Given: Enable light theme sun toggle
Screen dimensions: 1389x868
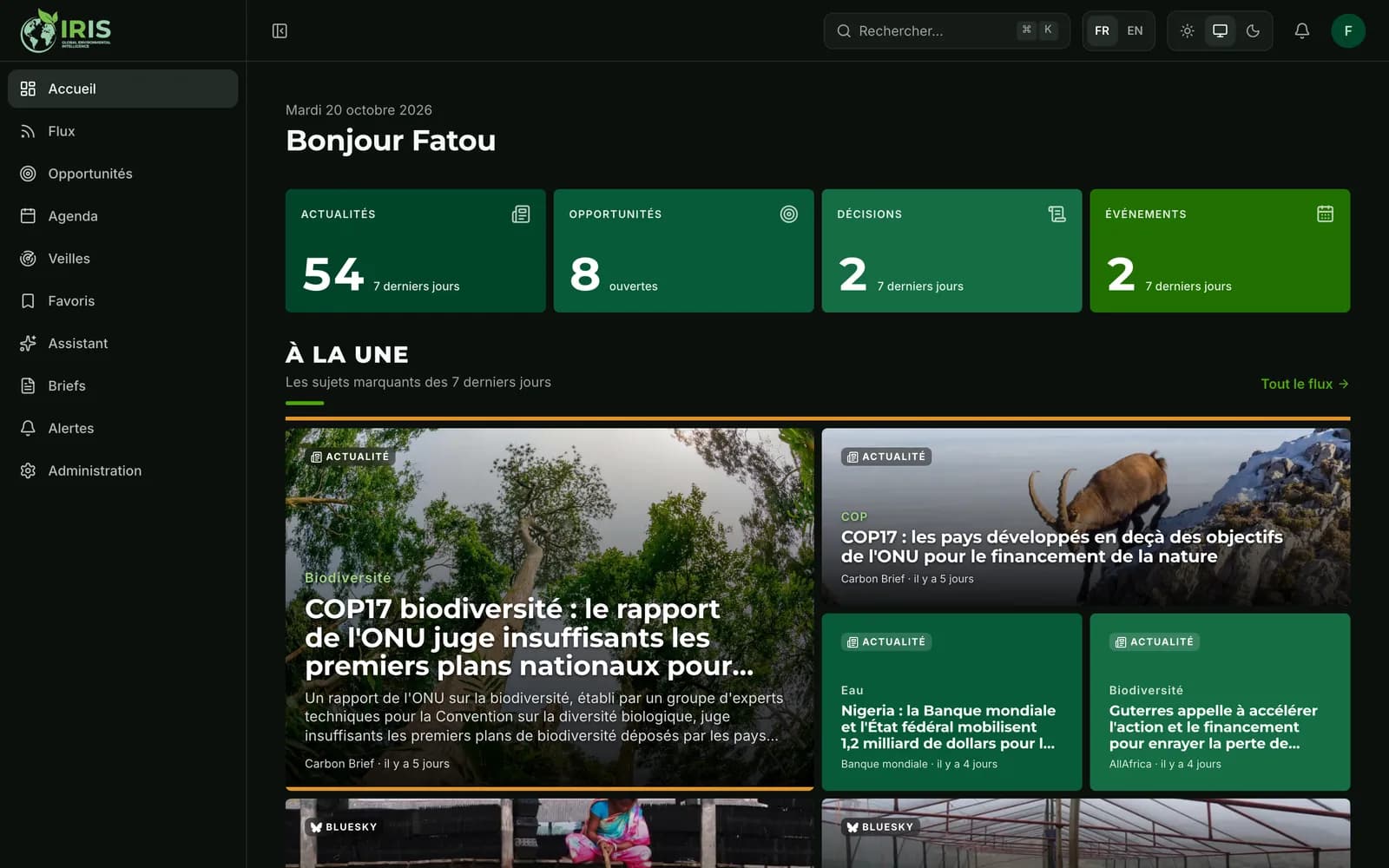Looking at the screenshot, I should click(1187, 31).
